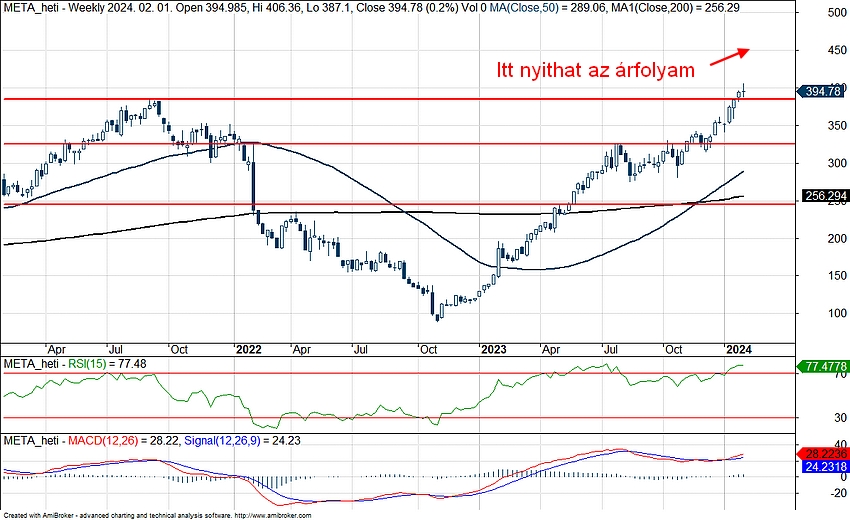Click the 450 price axis label

click(838, 50)
